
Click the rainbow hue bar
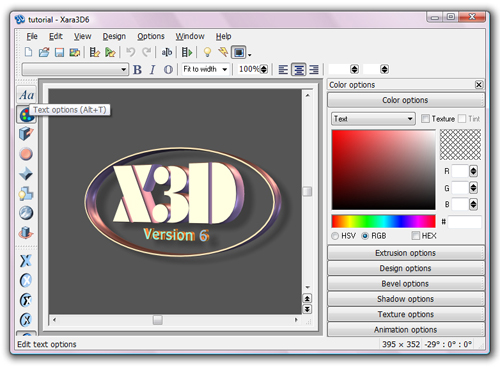(x=383, y=221)
